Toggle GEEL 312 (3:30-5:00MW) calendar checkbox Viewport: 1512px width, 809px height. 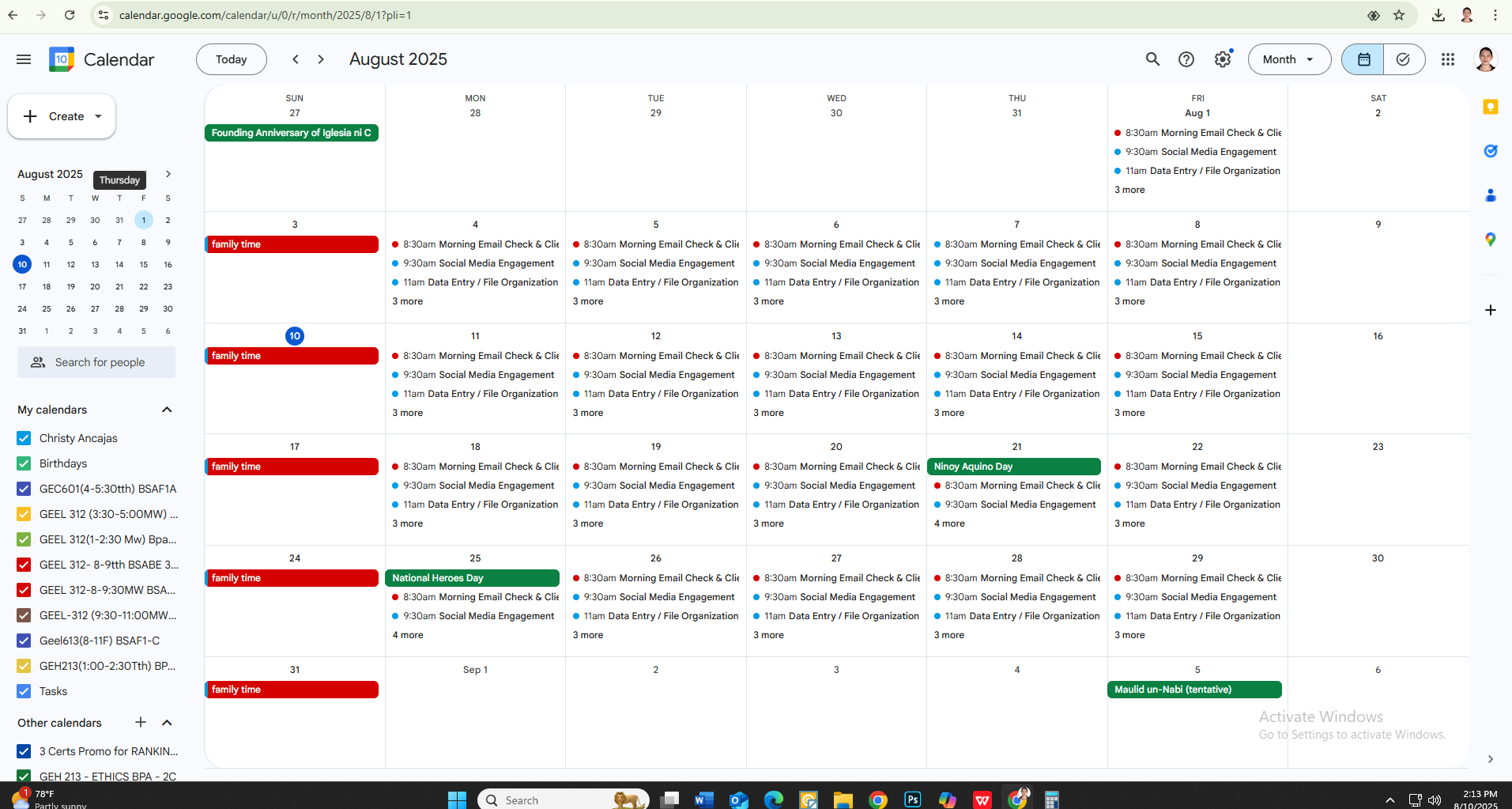[24, 514]
